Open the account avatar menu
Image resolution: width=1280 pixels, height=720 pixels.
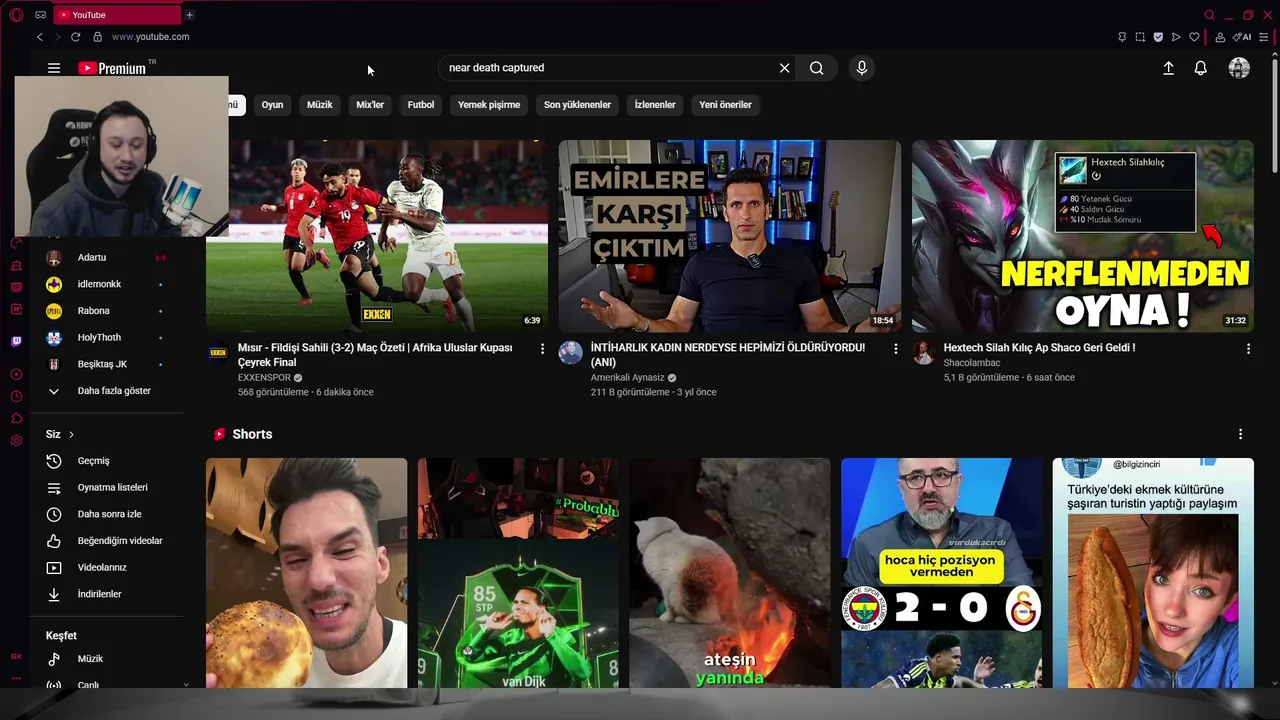[1239, 68]
